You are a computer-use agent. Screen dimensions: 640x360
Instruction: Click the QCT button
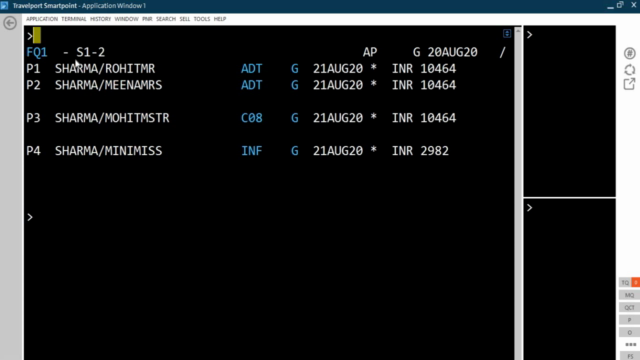(629, 307)
